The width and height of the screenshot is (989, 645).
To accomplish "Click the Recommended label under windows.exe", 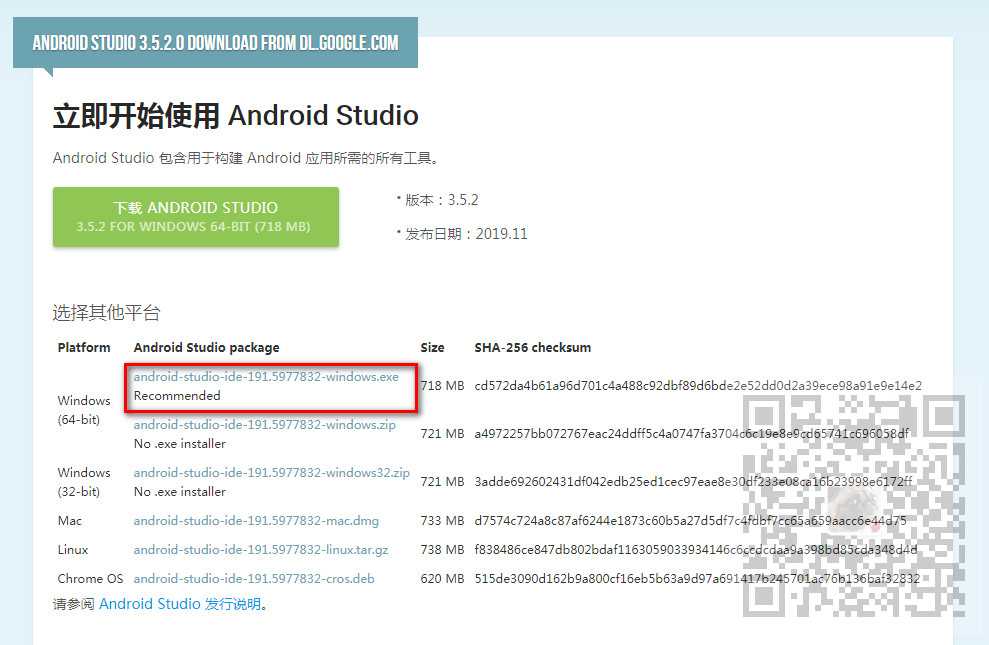I will [177, 396].
